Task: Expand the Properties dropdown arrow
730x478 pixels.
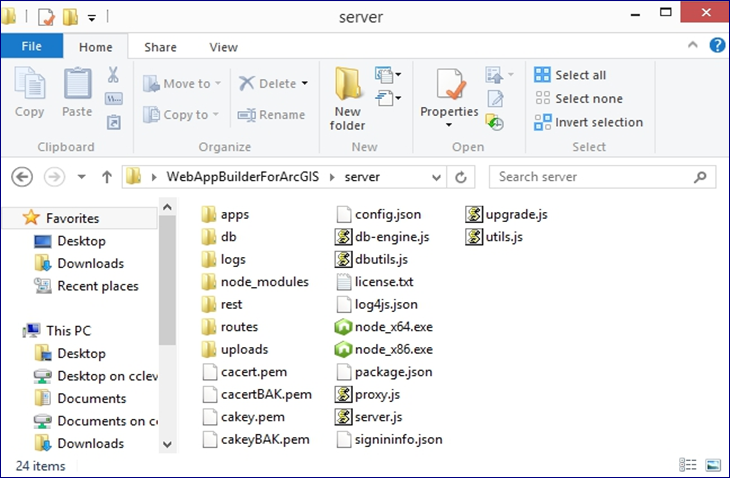Action: 449,125
